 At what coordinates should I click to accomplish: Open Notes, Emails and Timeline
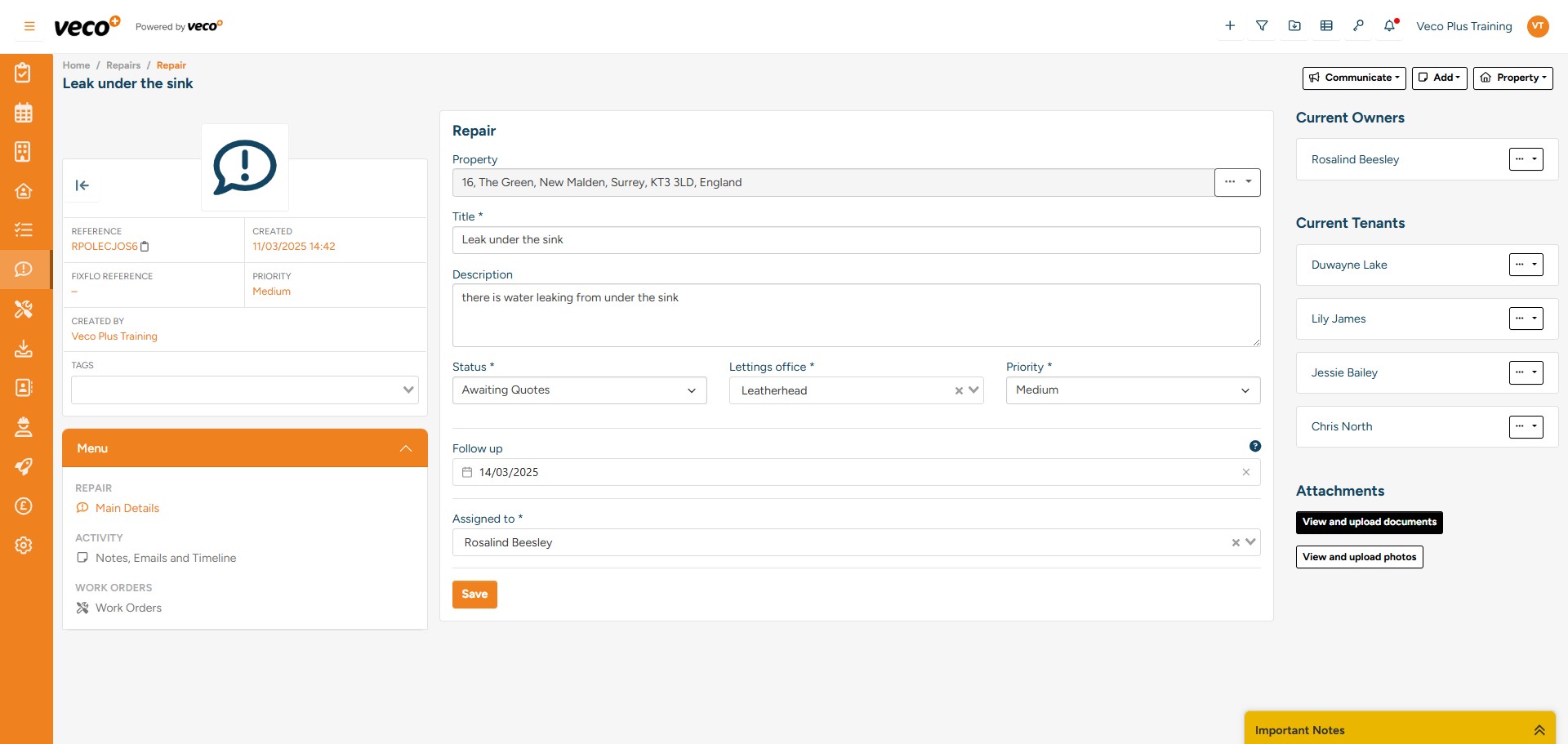coord(165,559)
